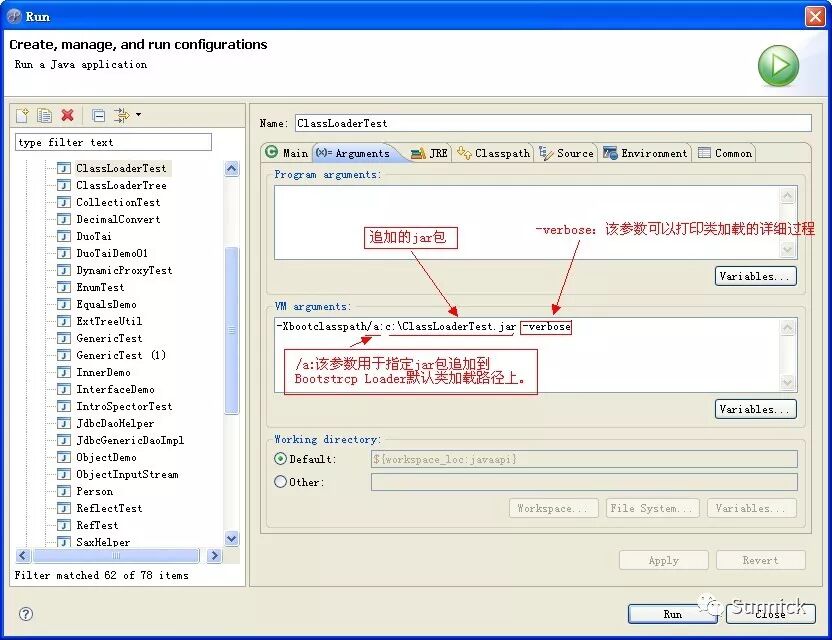Click the green Run banner icon

pos(778,66)
